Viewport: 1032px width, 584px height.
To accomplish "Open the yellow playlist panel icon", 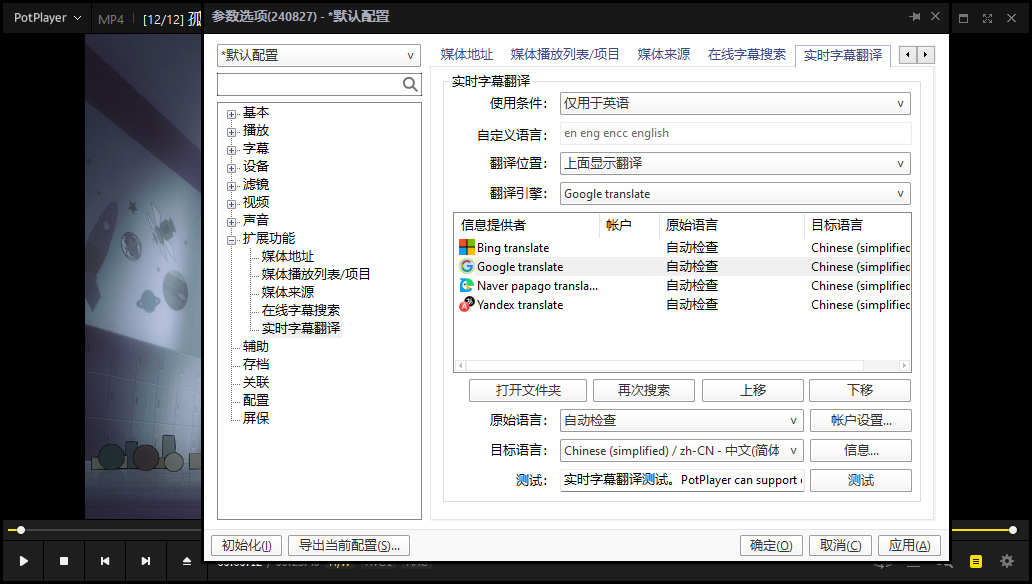I will [975, 561].
